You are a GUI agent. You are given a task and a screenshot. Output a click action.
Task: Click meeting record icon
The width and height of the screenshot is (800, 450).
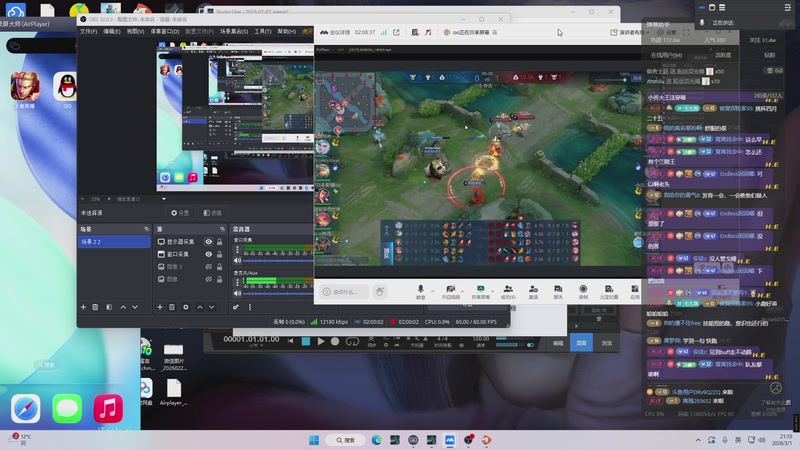(x=583, y=289)
